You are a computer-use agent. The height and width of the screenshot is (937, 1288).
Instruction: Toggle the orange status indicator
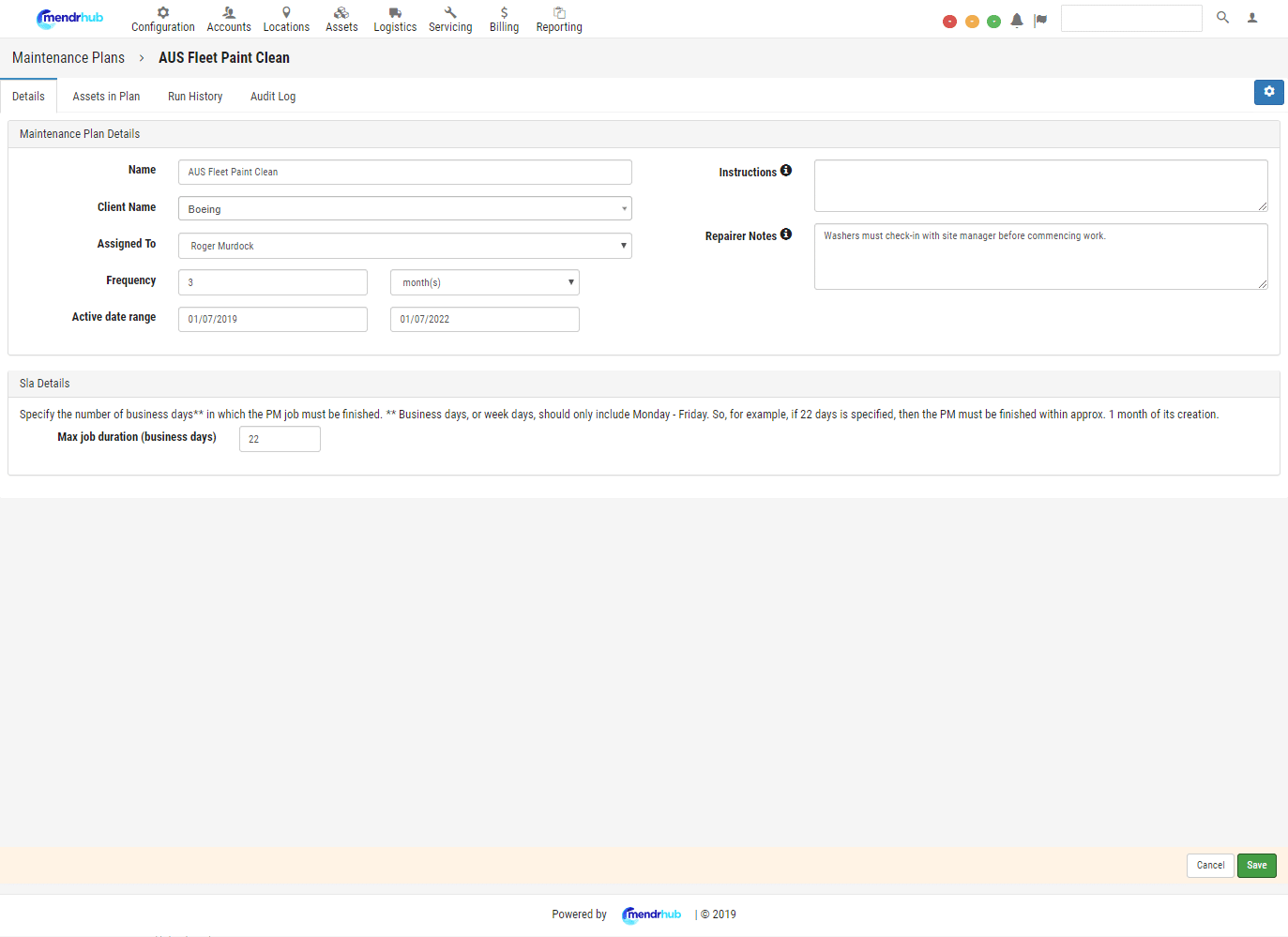pos(972,20)
